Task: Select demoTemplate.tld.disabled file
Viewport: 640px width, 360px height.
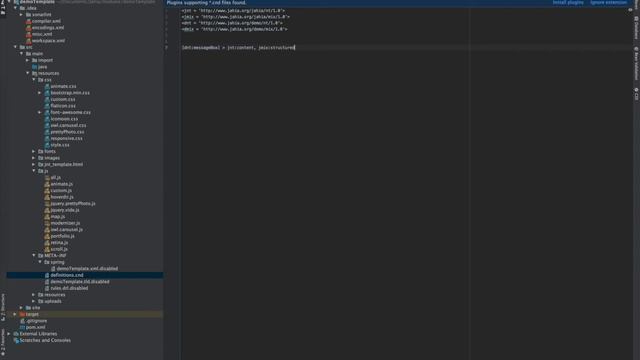Action: coord(80,282)
